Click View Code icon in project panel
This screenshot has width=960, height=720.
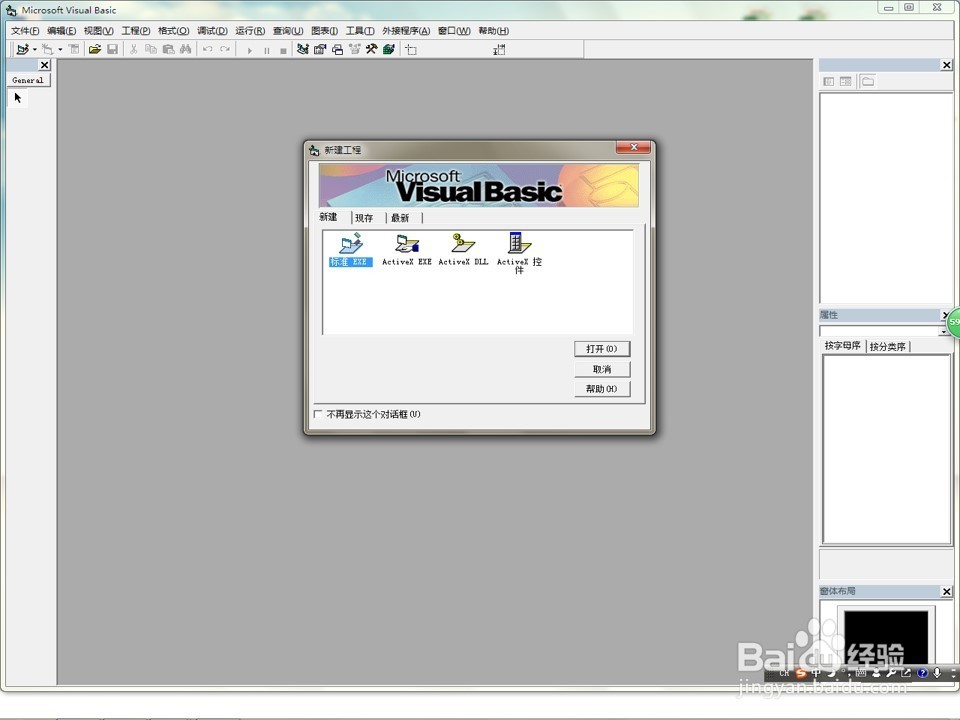pyautogui.click(x=829, y=81)
